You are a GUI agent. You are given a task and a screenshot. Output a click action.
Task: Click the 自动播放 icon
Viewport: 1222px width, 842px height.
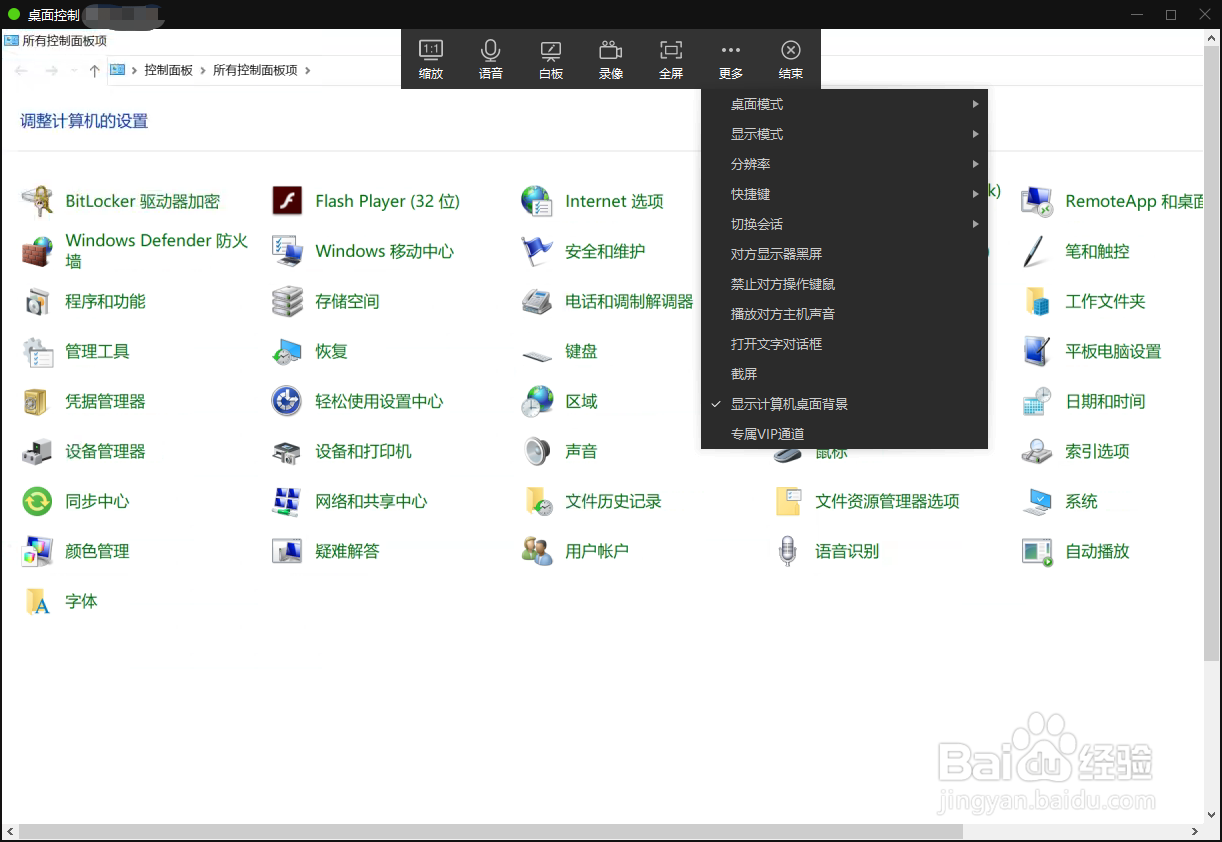(x=1037, y=551)
